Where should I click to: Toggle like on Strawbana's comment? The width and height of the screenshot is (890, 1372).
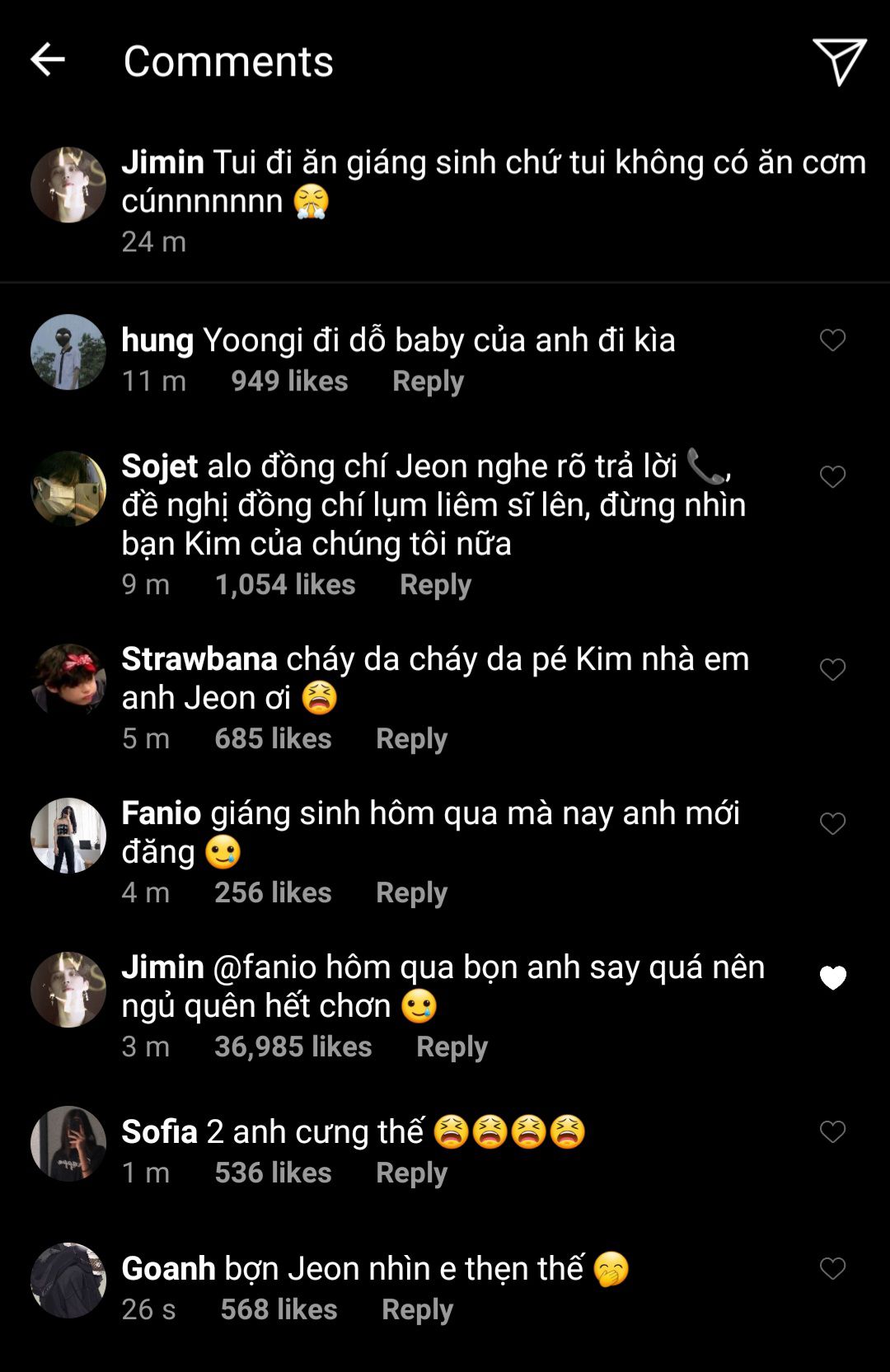click(832, 669)
